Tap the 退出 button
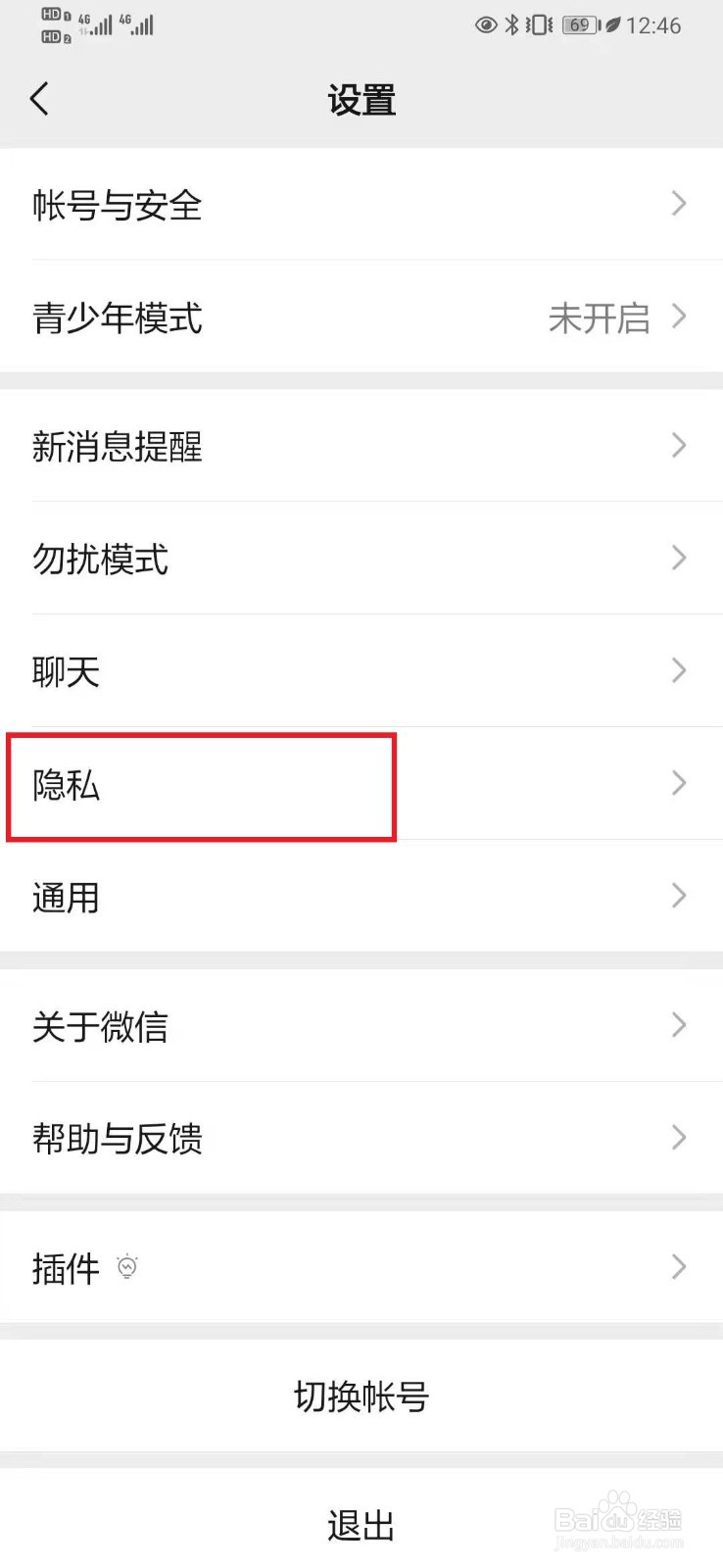Viewport: 723px width, 1568px height. 361,1525
